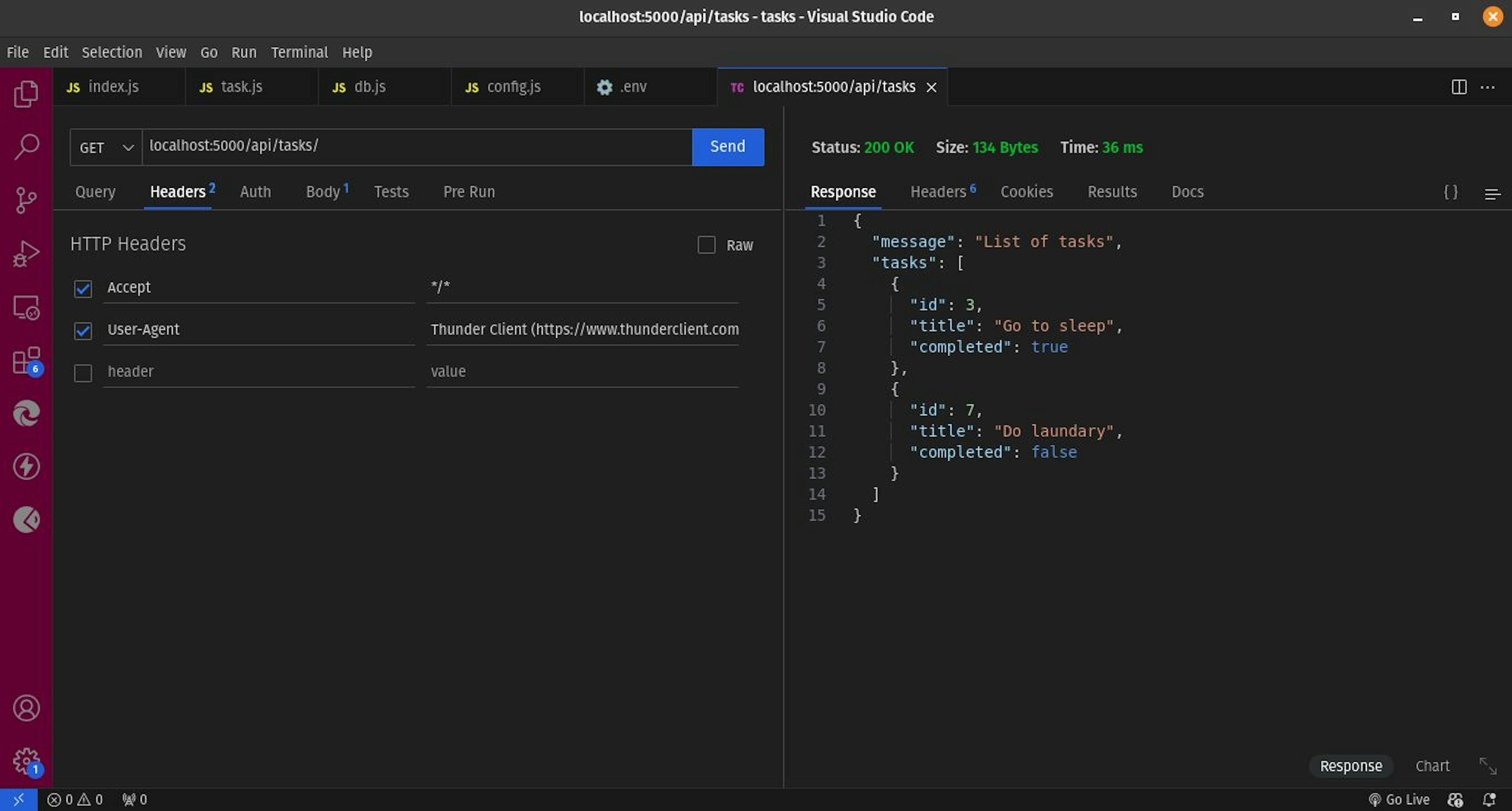This screenshot has width=1512, height=811.
Task: Click the notifications bell in status bar
Action: [1489, 799]
